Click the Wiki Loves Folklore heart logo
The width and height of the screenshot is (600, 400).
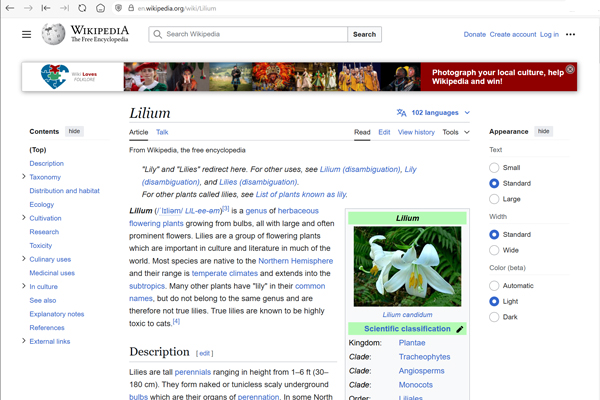55,76
